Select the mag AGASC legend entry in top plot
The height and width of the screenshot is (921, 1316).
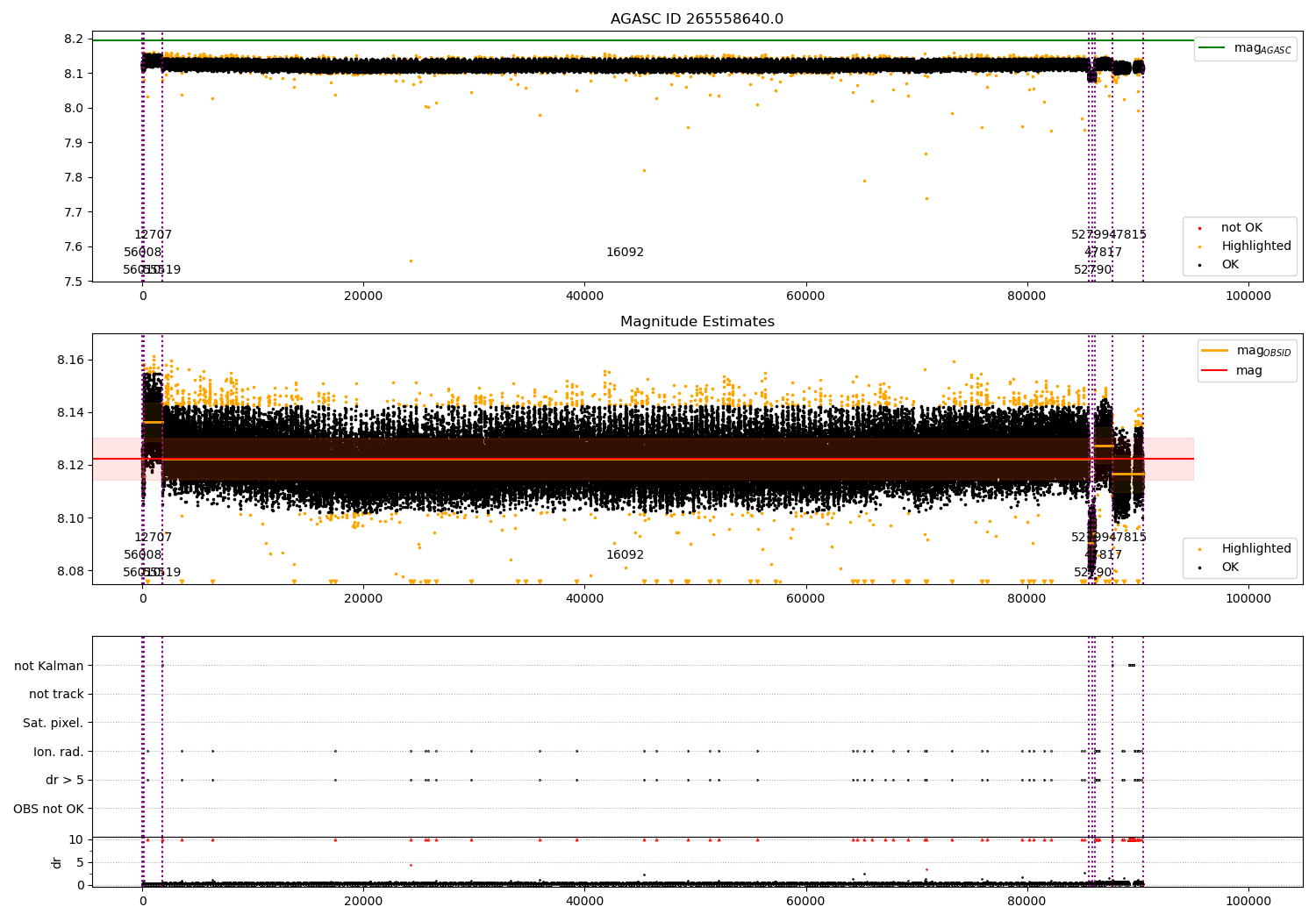pyautogui.click(x=1245, y=48)
